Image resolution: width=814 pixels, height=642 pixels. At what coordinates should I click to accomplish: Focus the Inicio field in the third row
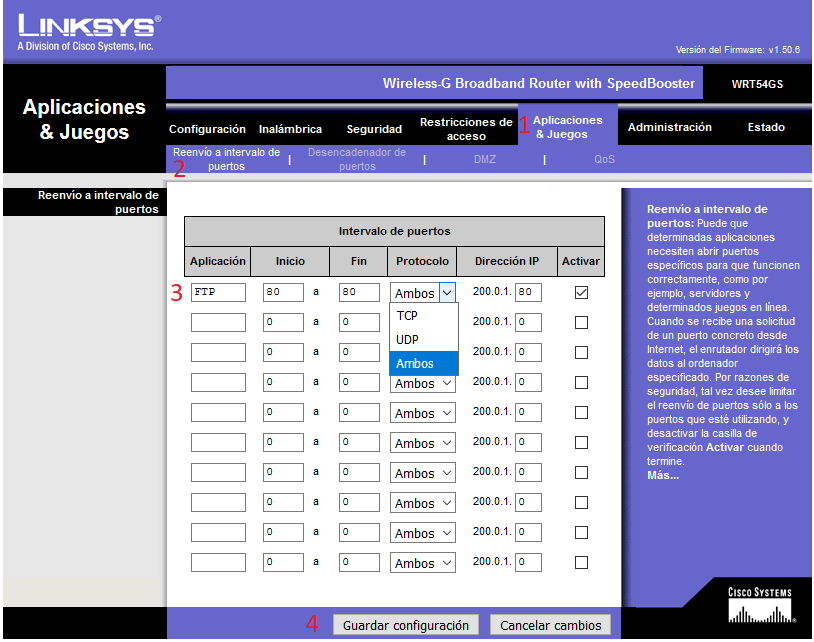click(x=283, y=352)
